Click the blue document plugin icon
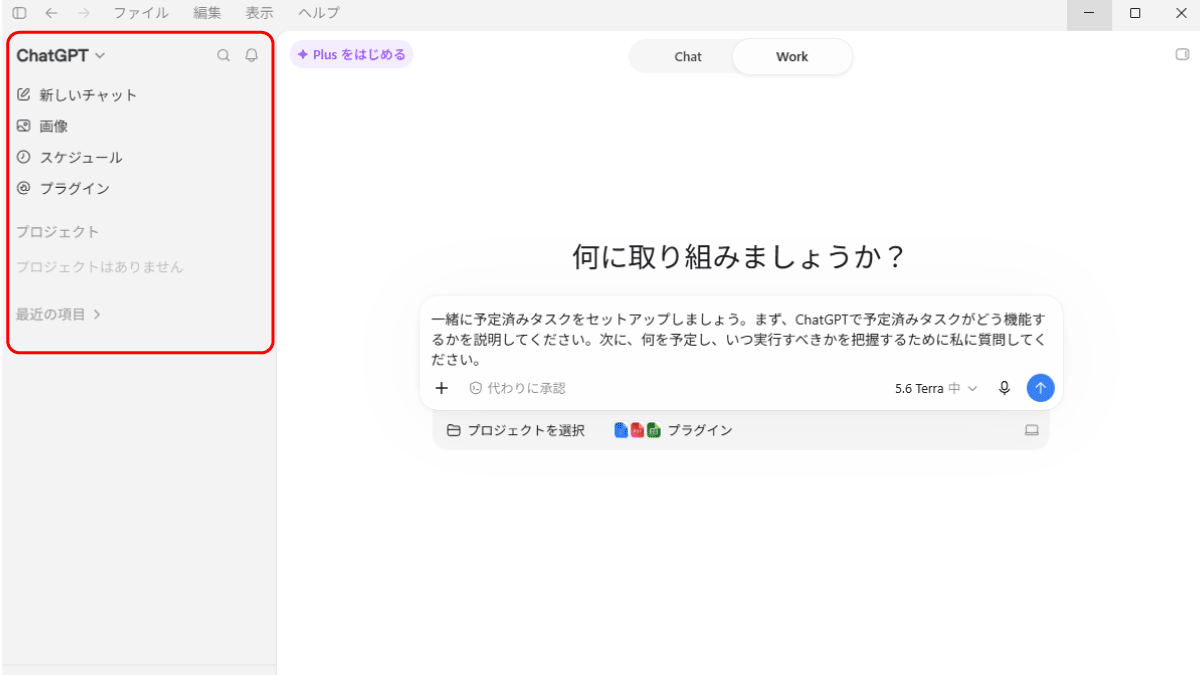The height and width of the screenshot is (675, 1200). tap(621, 430)
